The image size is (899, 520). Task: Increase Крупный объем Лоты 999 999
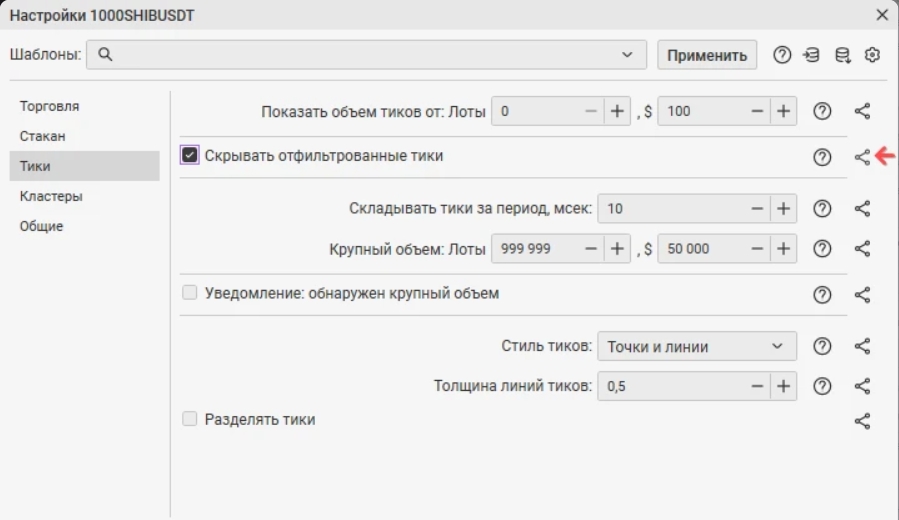(x=617, y=249)
